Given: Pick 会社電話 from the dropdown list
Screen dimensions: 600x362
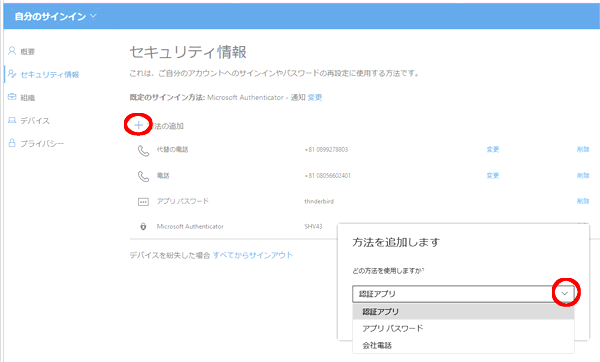Looking at the screenshot, I should tap(463, 345).
